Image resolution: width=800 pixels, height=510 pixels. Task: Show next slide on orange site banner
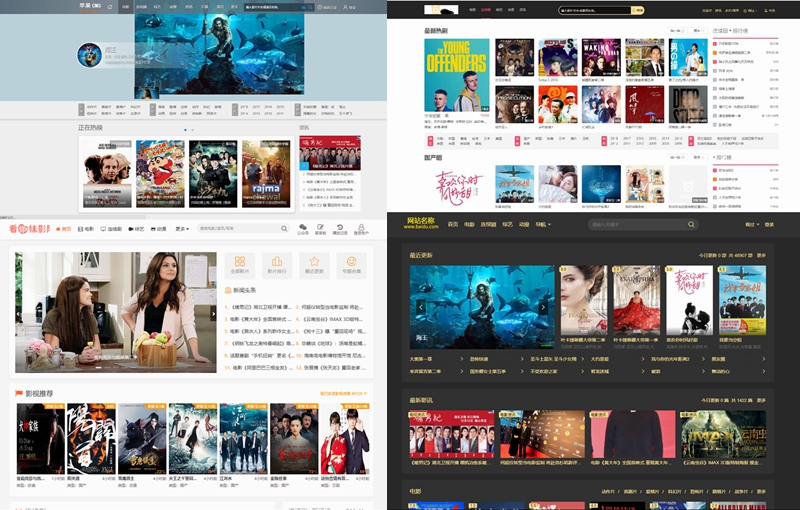pyautogui.click(x=213, y=313)
